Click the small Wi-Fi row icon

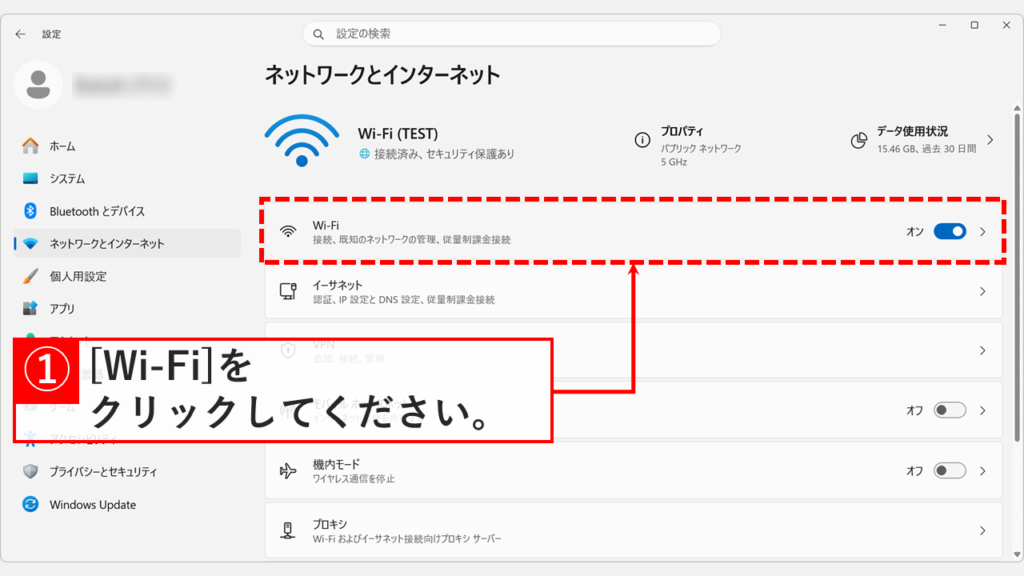pyautogui.click(x=288, y=231)
